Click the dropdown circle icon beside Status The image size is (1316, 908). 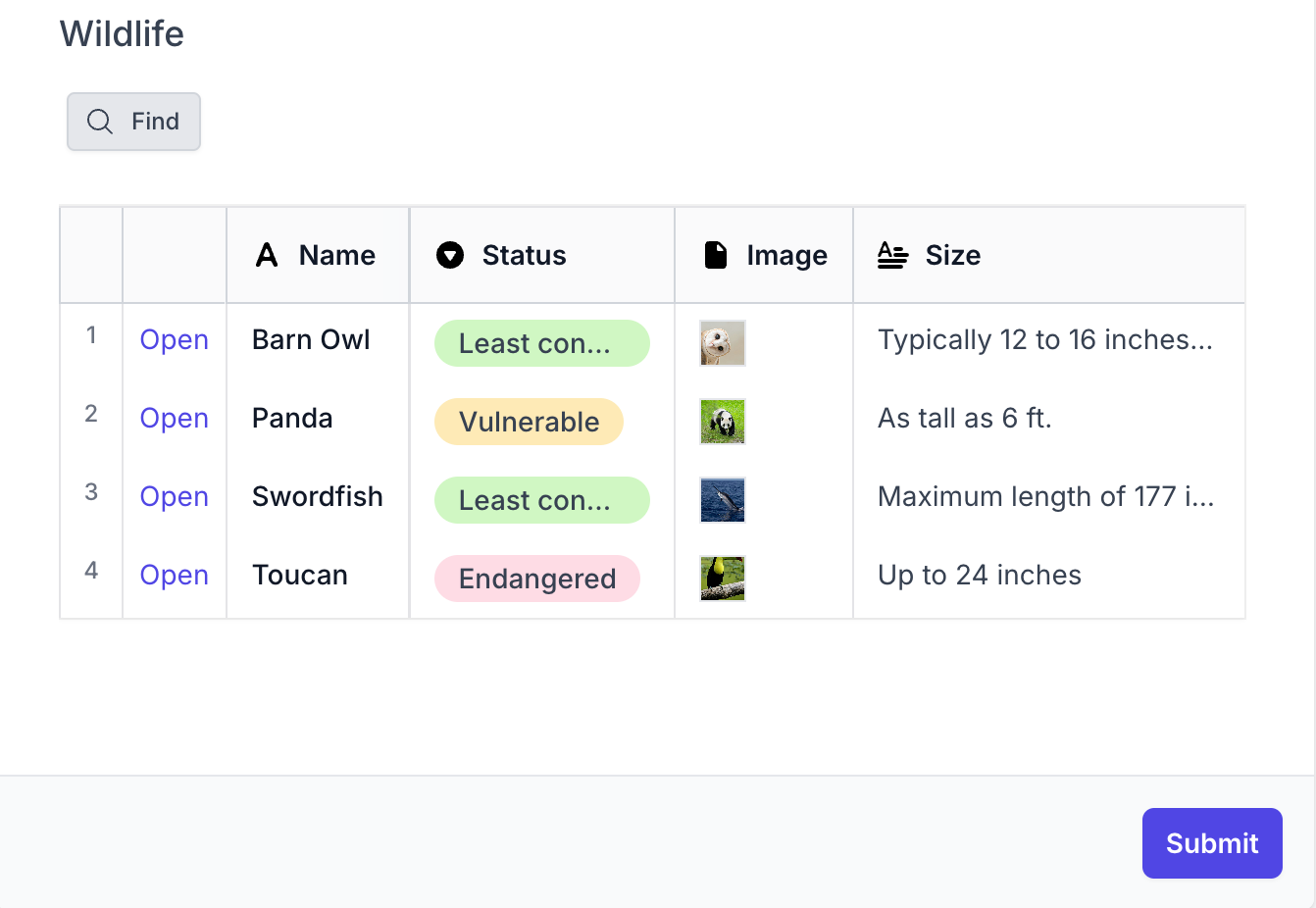click(x=450, y=255)
